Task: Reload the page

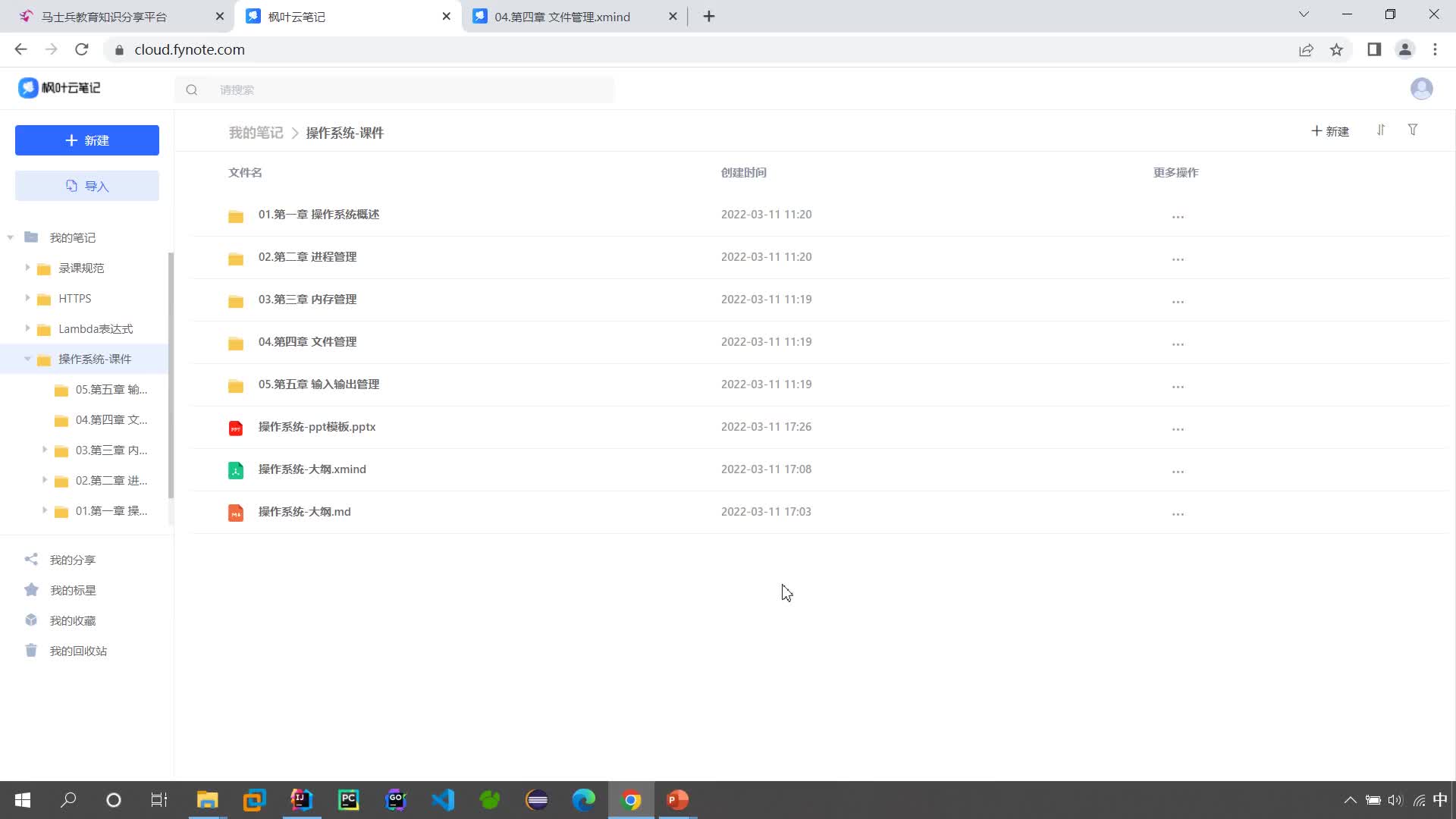Action: point(82,49)
